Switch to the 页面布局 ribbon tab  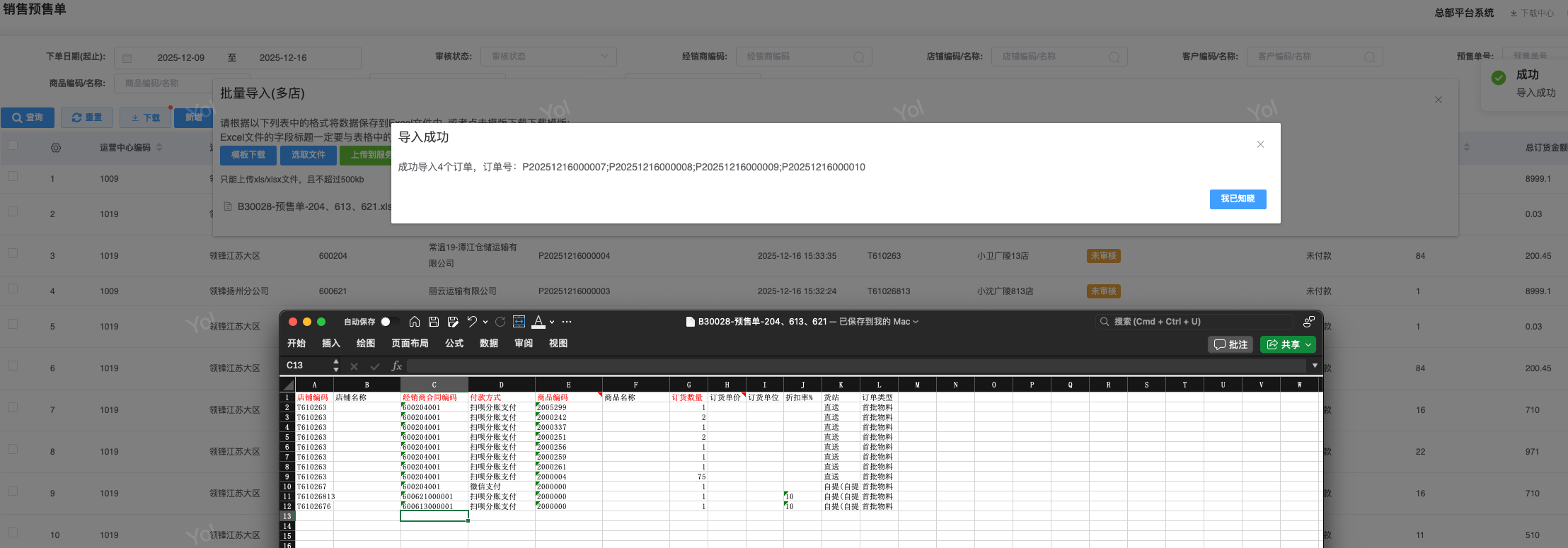[410, 343]
